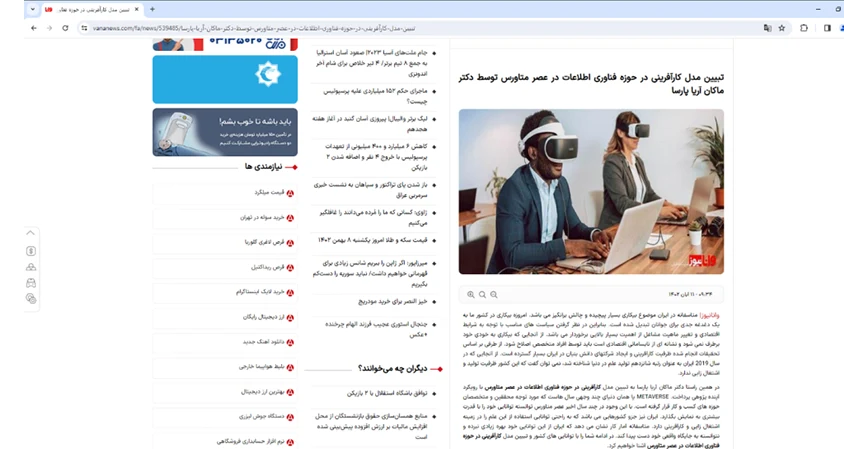Click the vananews.com URL address bar
844x449 pixels.
[400, 28]
